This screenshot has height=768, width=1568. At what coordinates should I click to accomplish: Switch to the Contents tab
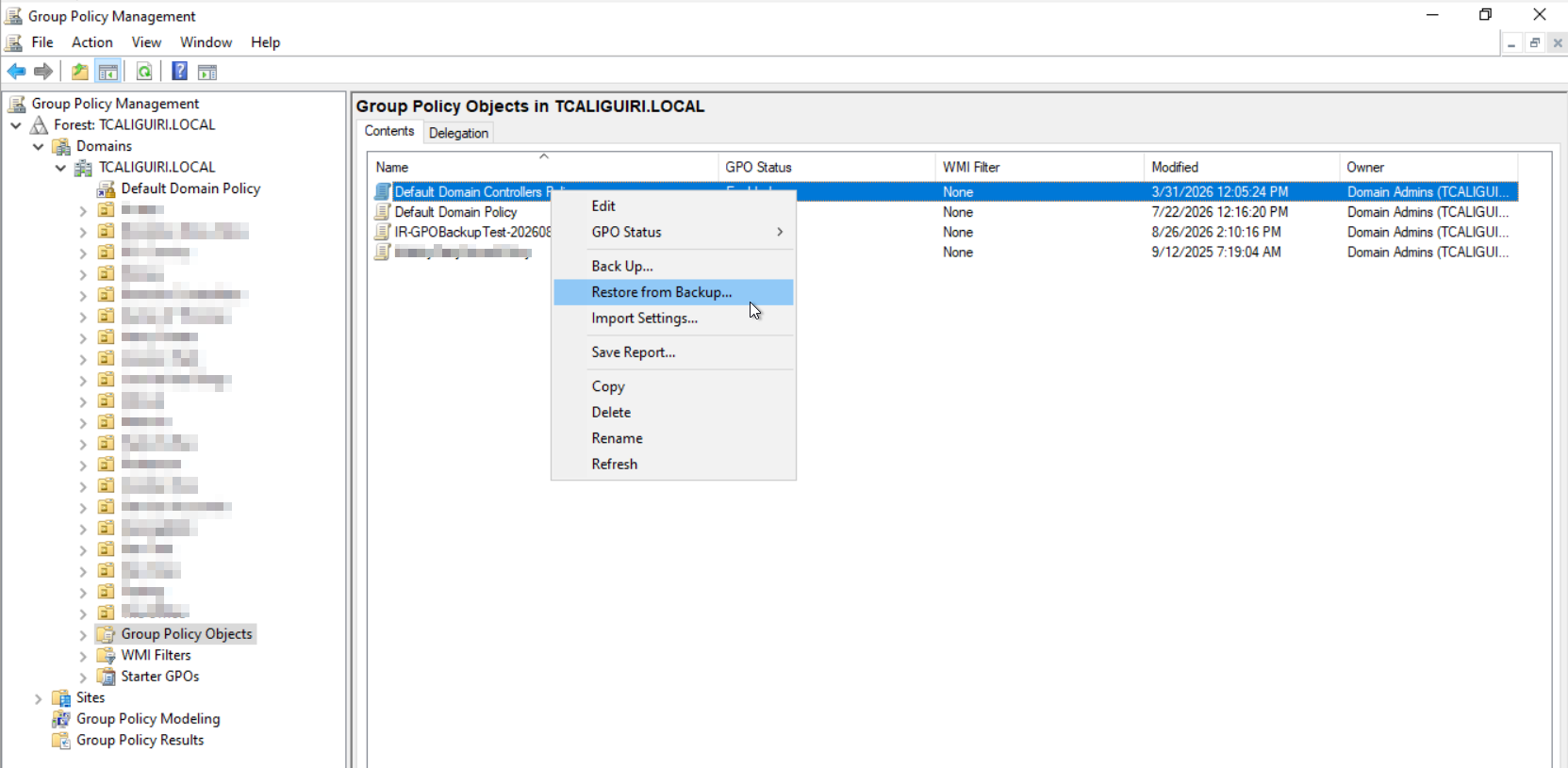point(389,131)
